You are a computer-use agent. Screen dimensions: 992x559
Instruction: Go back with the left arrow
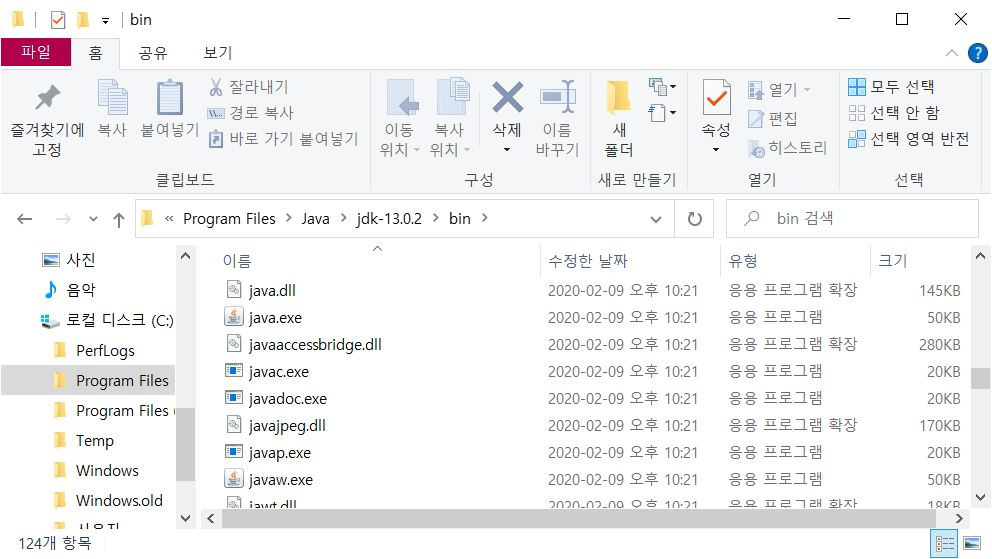pos(25,219)
